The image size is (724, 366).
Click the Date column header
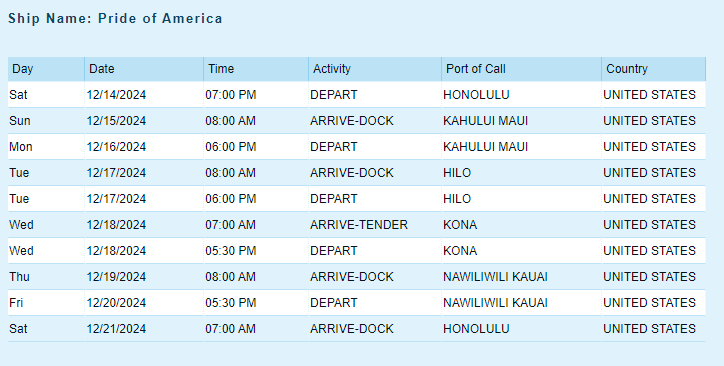[144, 69]
